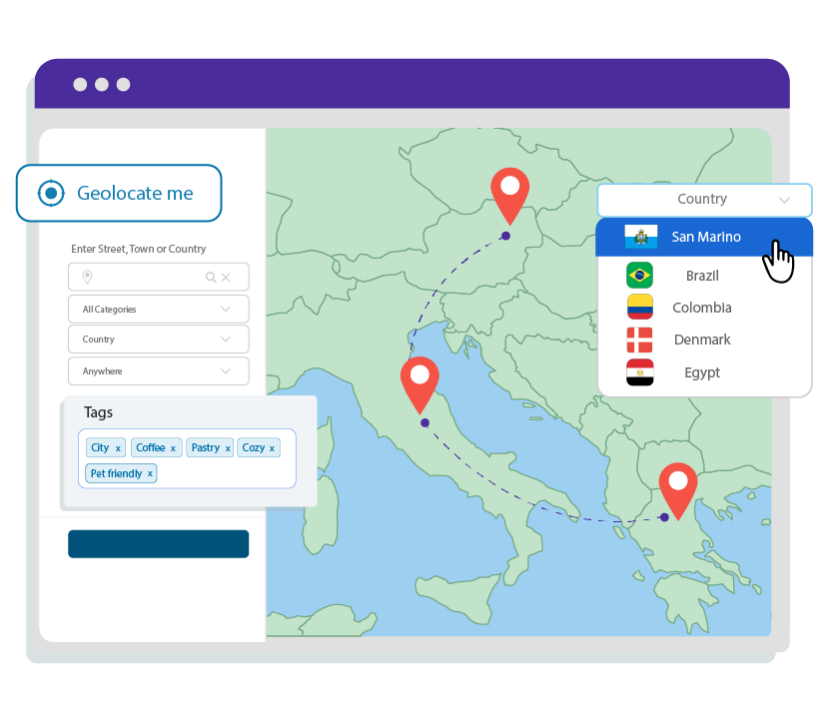This screenshot has height=722, width=830.
Task: Click the red map marker in central Italy
Action: [419, 382]
